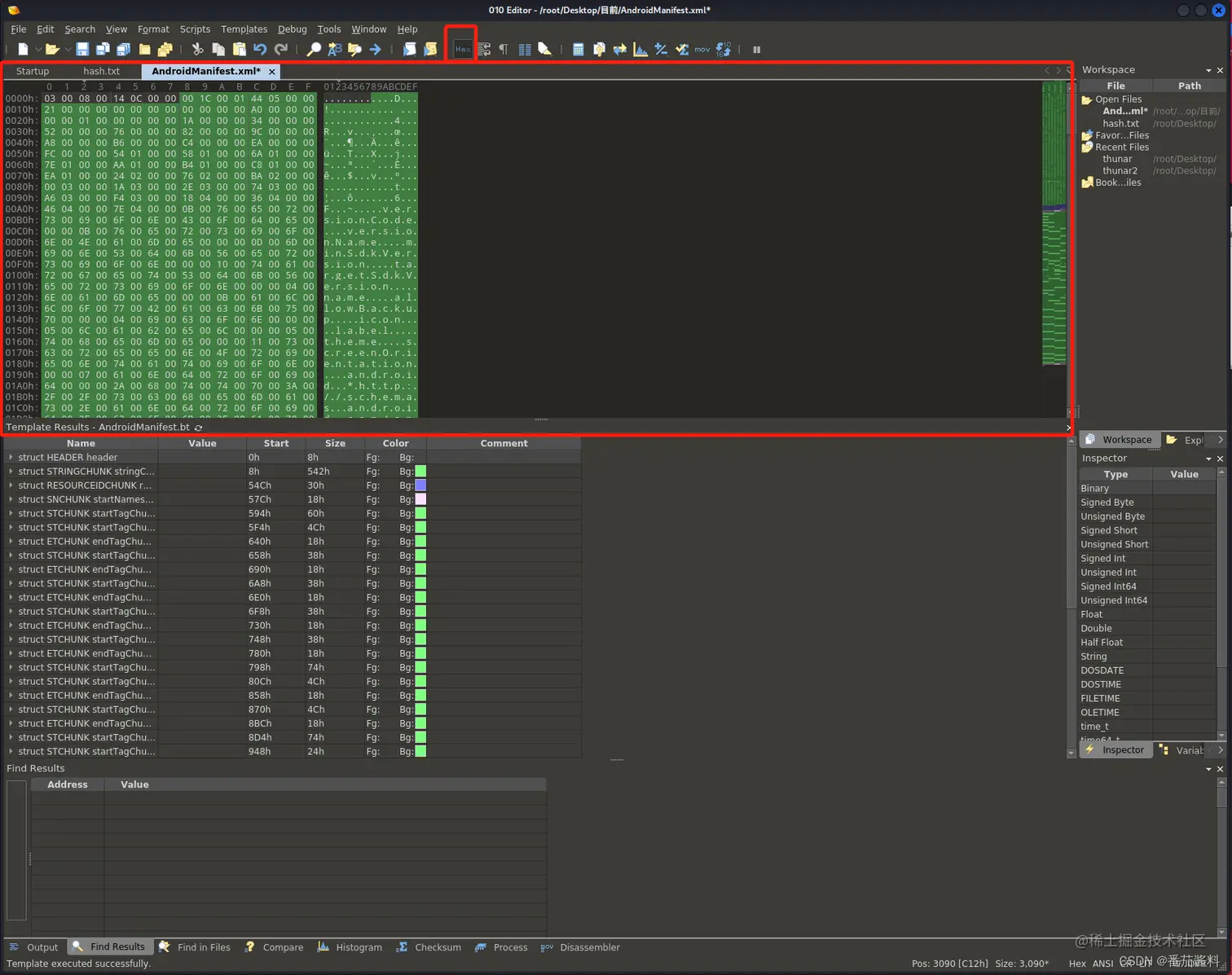Save the file with the floppy disk icon

pos(82,50)
